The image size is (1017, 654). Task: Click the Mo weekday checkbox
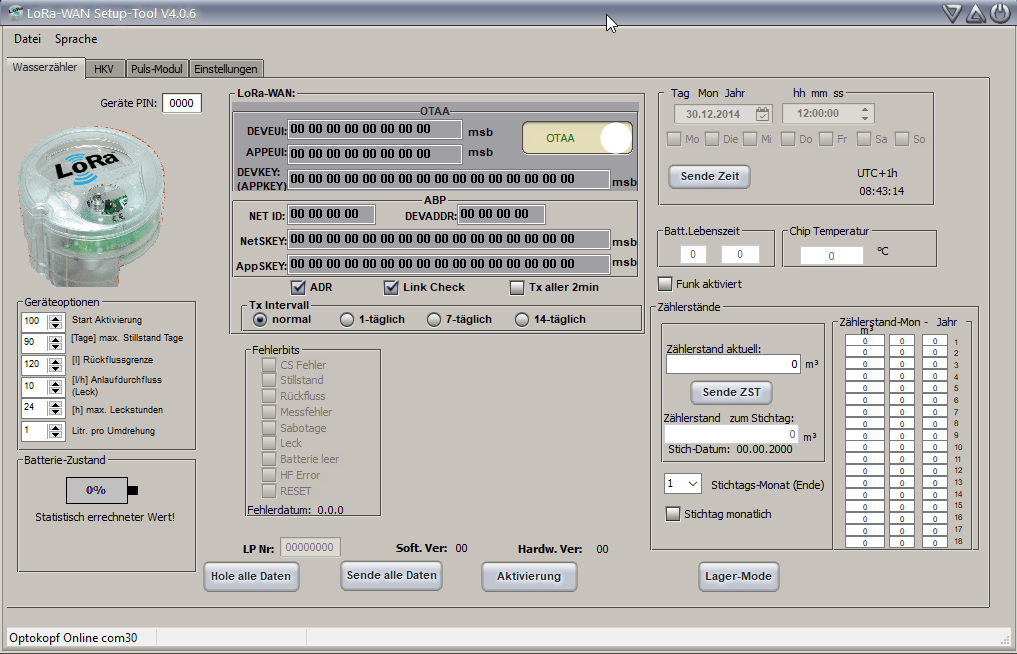point(674,139)
